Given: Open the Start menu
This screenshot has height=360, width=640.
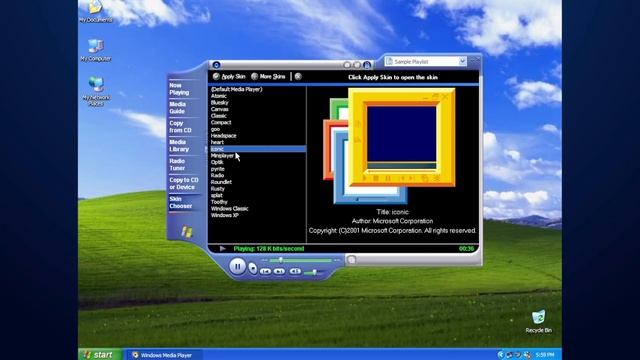Looking at the screenshot, I should pos(100,354).
